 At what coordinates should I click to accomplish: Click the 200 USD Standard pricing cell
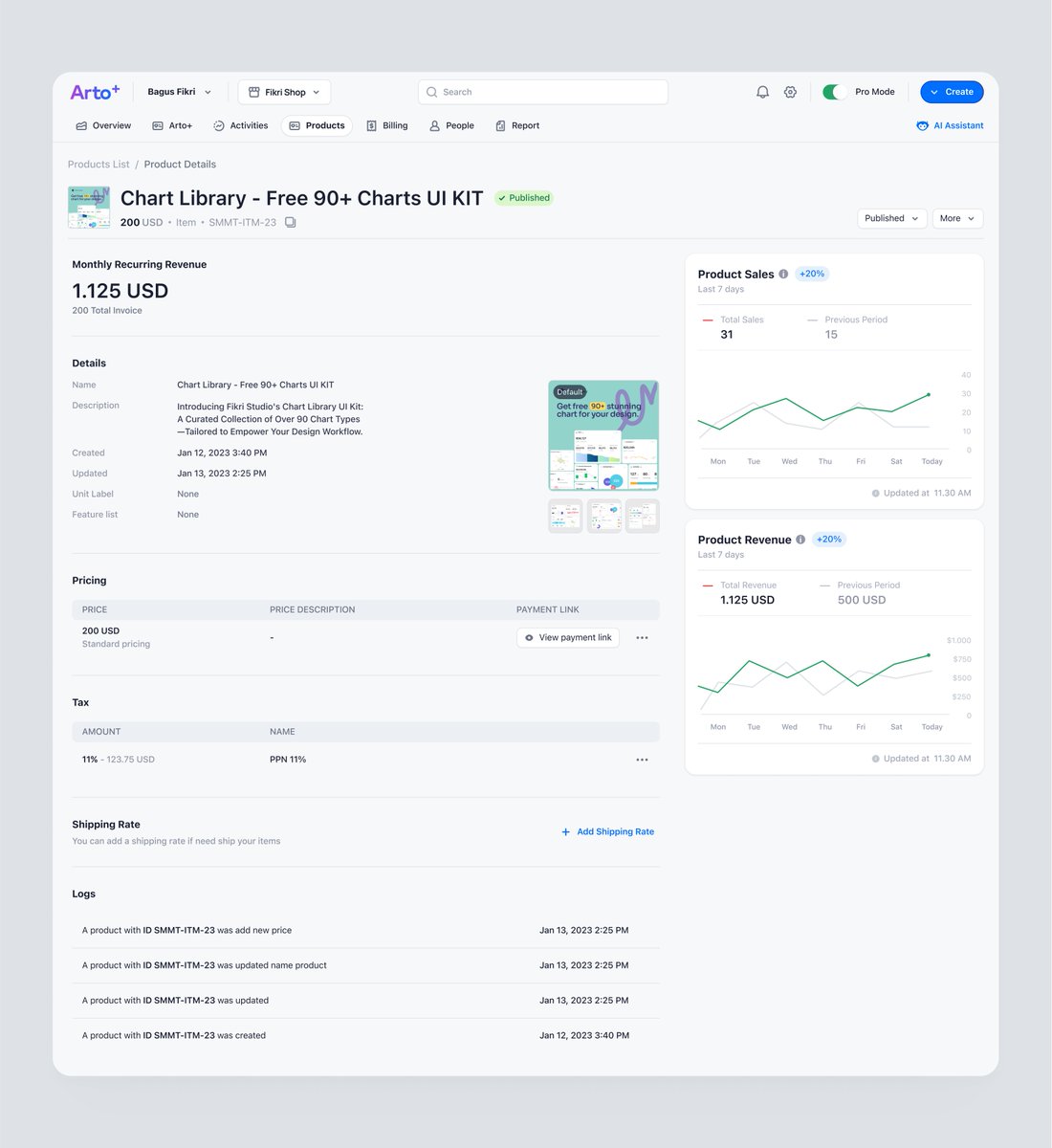116,637
